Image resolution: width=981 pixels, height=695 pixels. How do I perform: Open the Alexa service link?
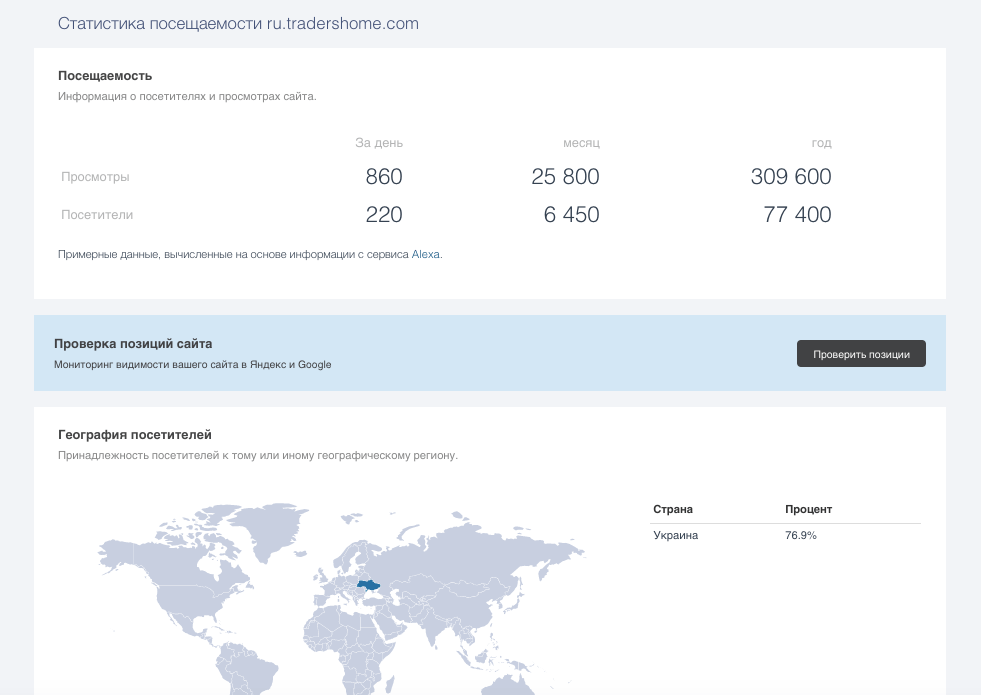(x=425, y=255)
